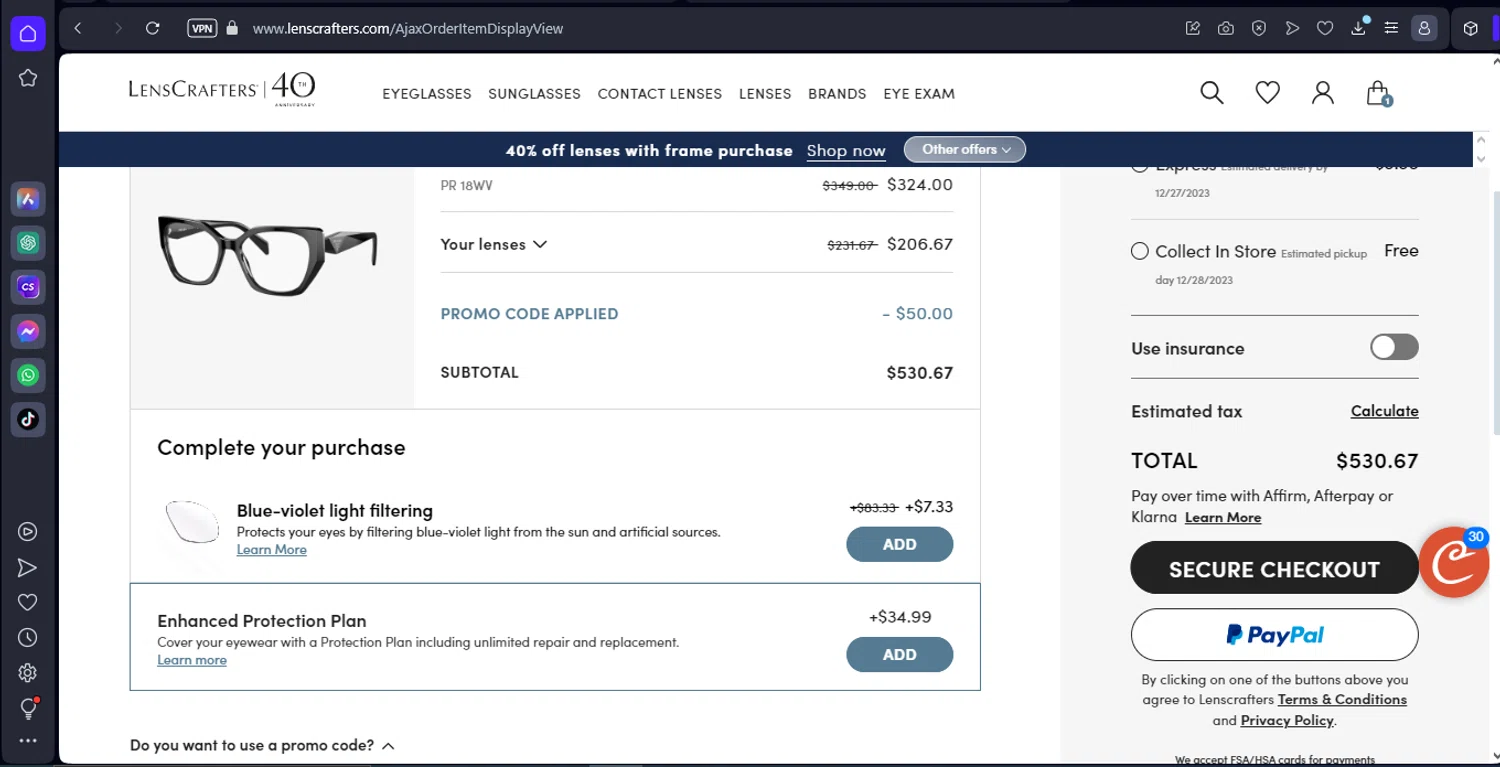
Task: Add the Enhanced Protection Plan
Action: (900, 654)
